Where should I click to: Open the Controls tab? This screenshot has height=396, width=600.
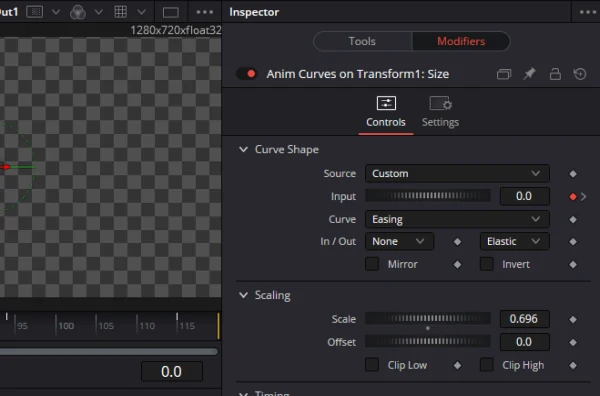click(386, 112)
